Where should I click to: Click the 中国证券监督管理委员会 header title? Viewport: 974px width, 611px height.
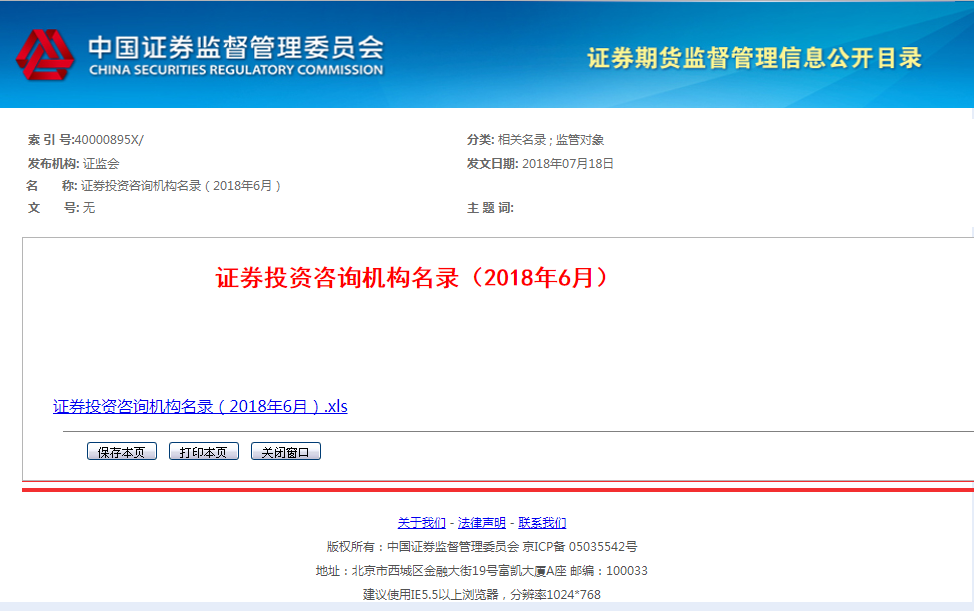pyautogui.click(x=236, y=48)
